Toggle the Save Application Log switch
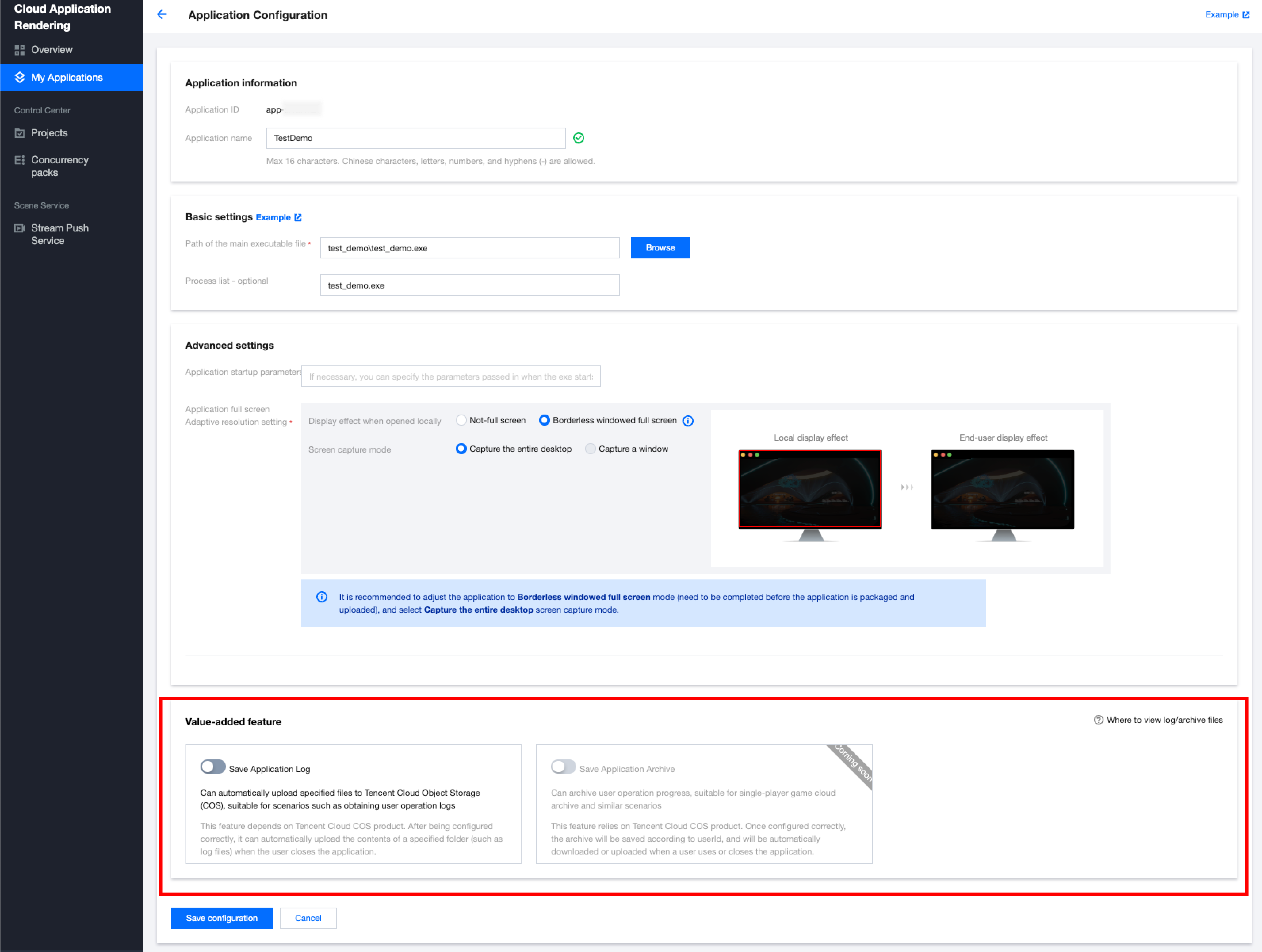The width and height of the screenshot is (1262, 952). tap(213, 767)
